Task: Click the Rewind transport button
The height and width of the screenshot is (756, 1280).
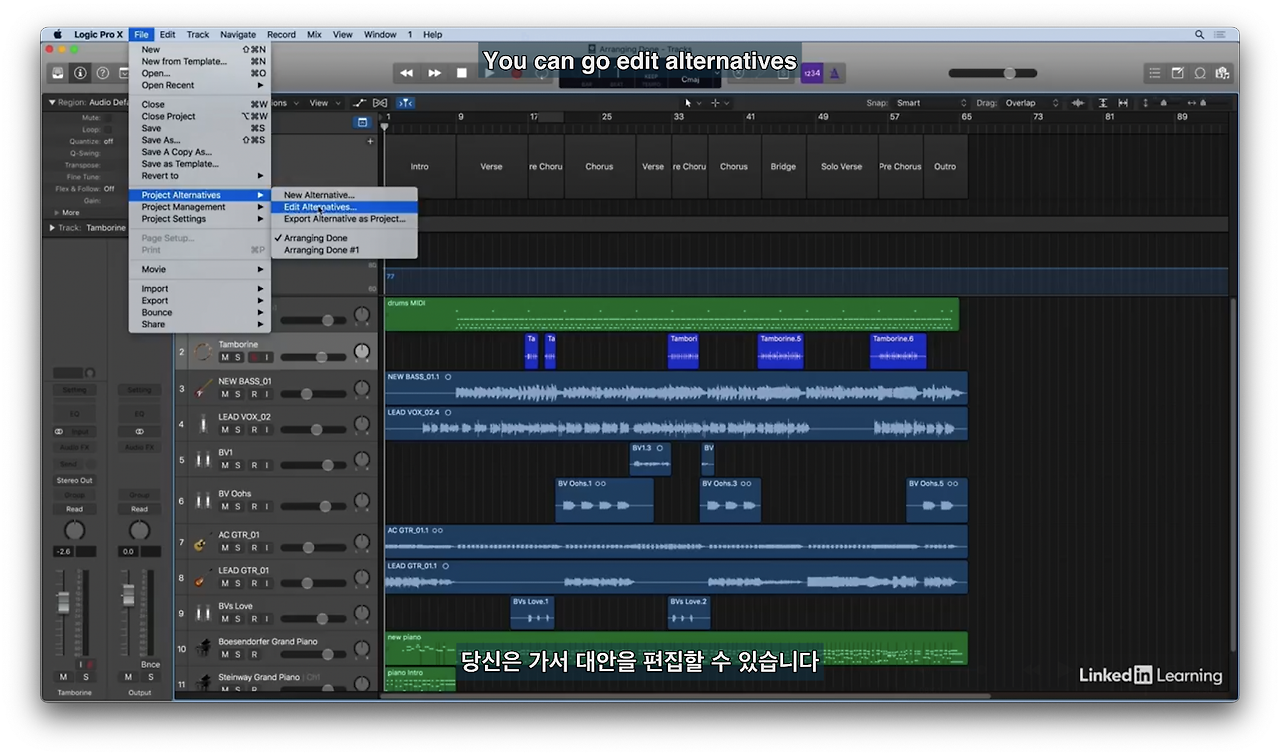Action: coord(406,73)
